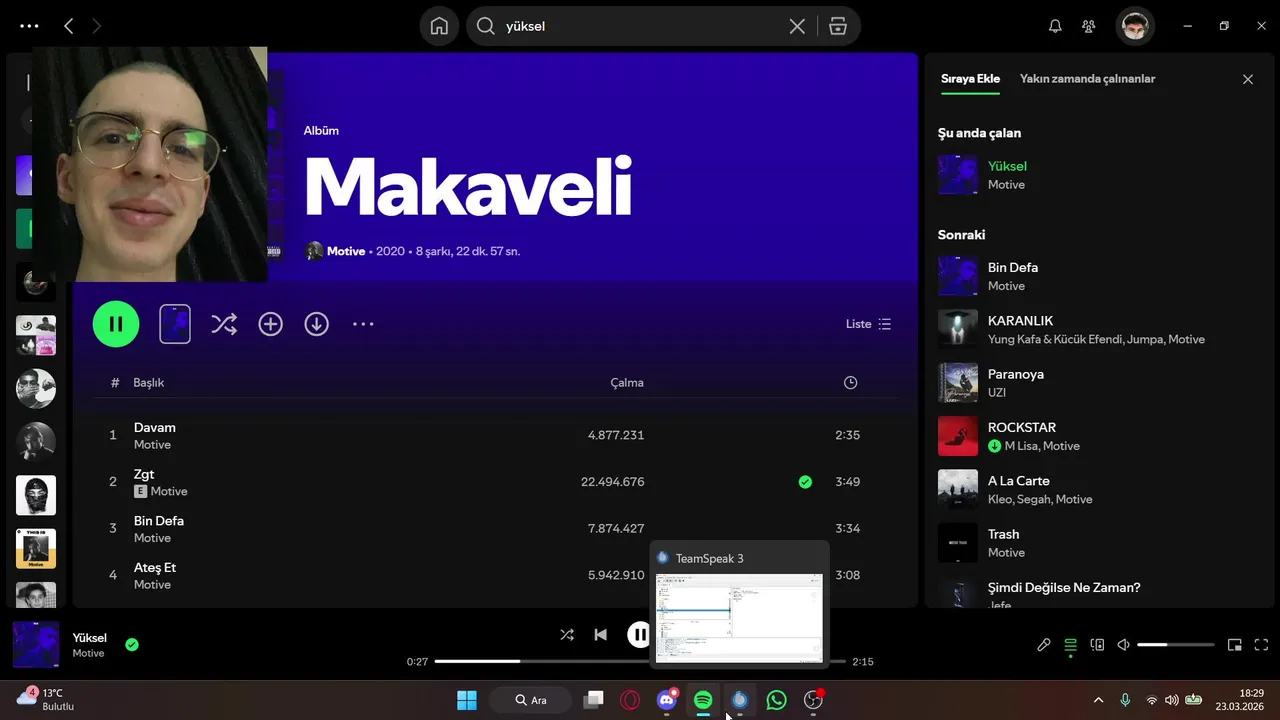Image resolution: width=1280 pixels, height=720 pixels.
Task: Pause playback in the player bar
Action: coord(639,634)
